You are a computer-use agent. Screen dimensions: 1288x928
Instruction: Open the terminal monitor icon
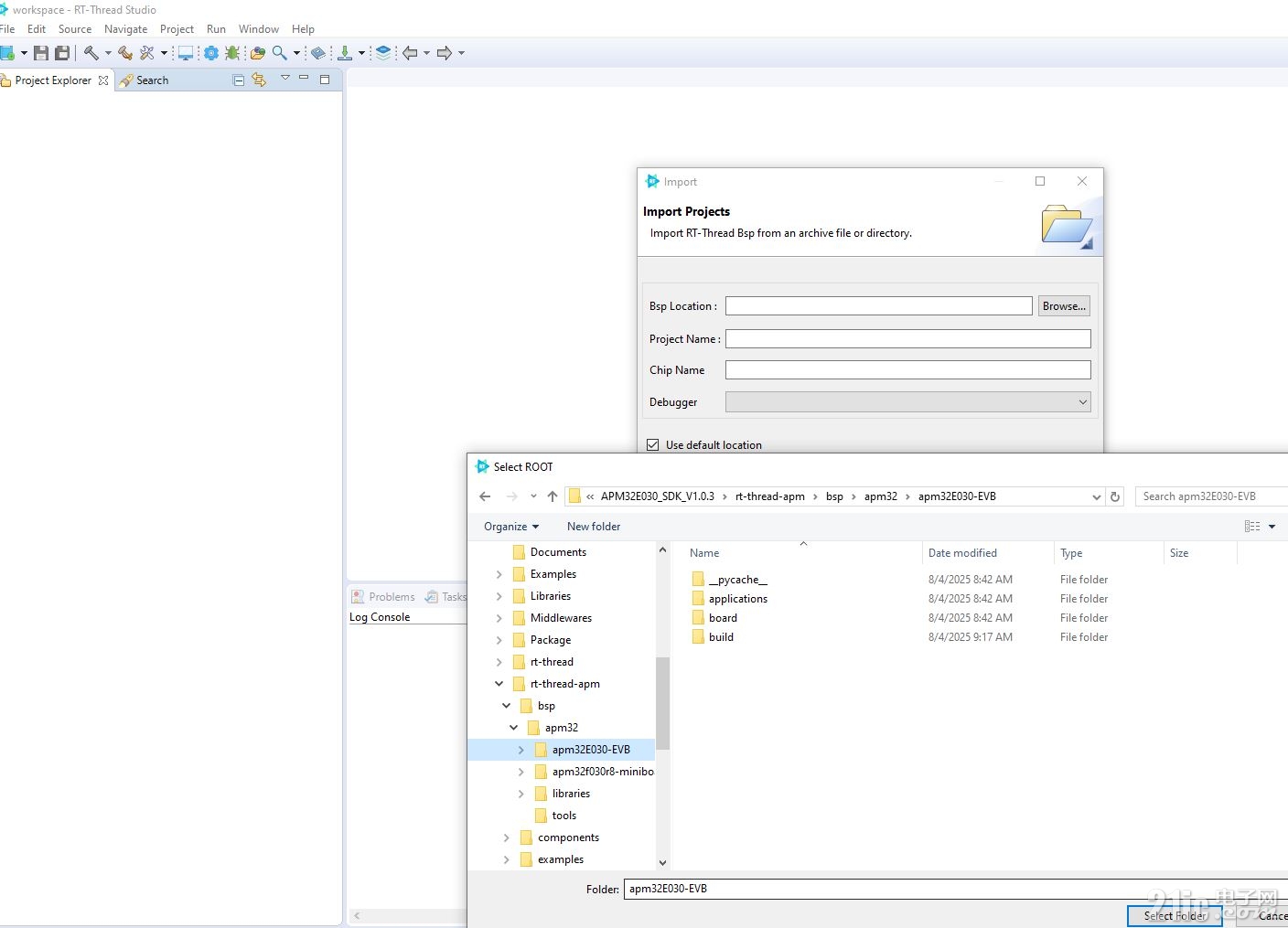(x=186, y=53)
